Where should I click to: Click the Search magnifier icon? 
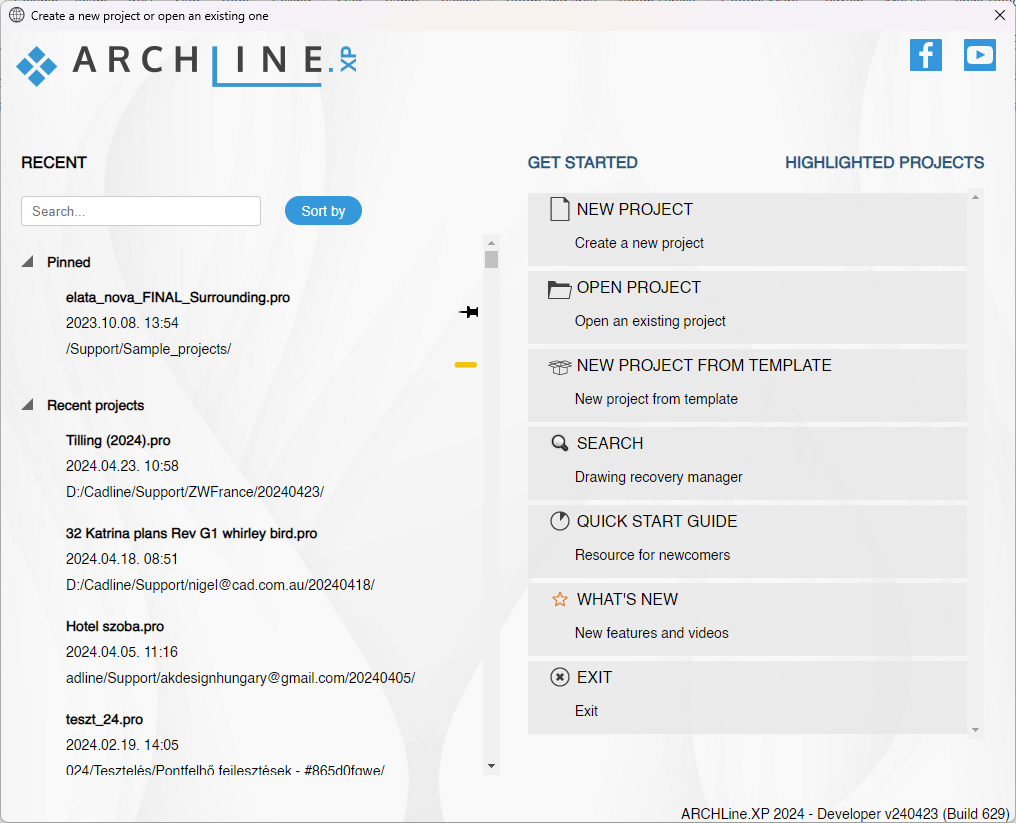point(559,443)
